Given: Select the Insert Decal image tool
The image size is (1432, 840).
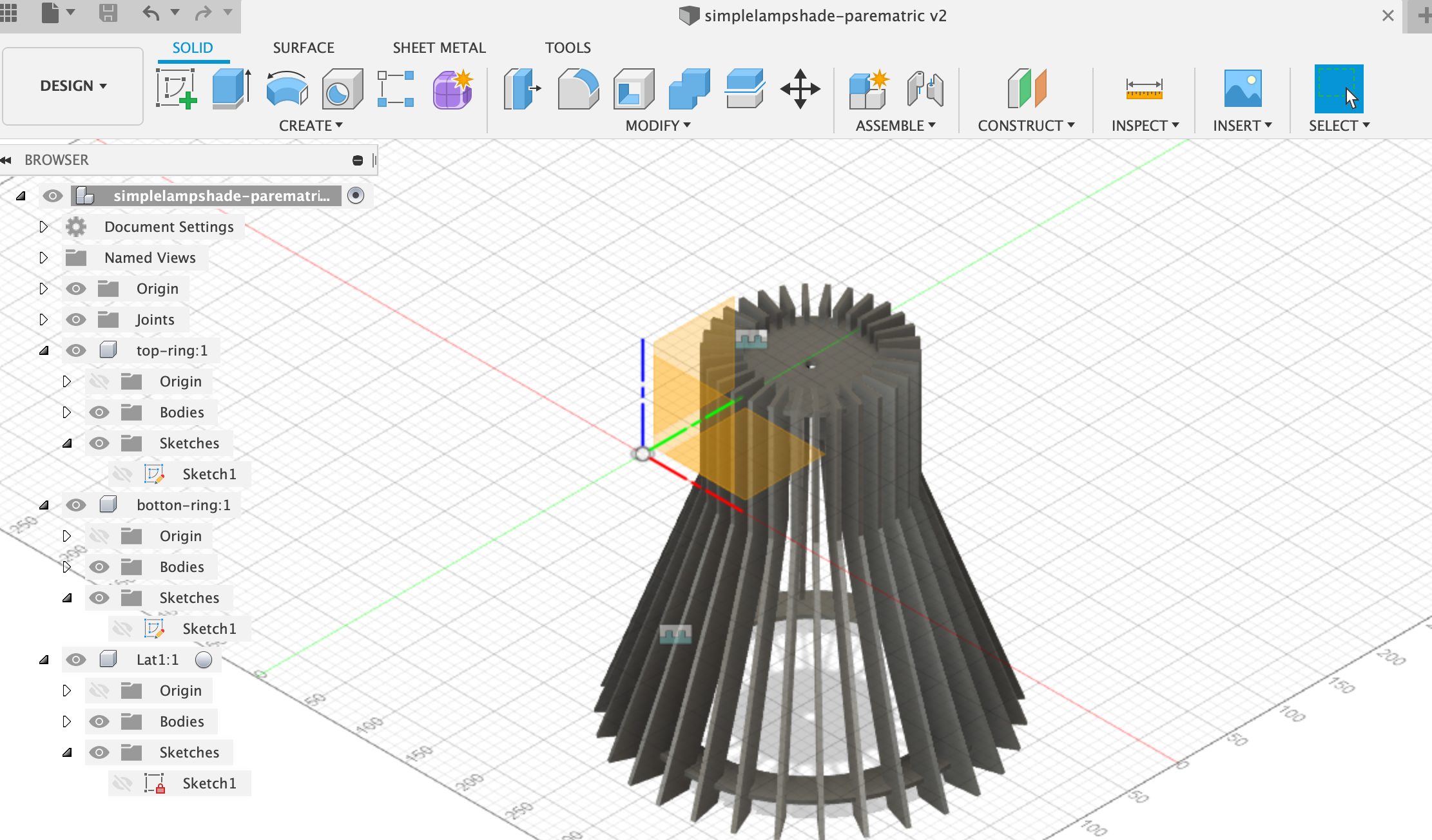Looking at the screenshot, I should tap(1243, 88).
